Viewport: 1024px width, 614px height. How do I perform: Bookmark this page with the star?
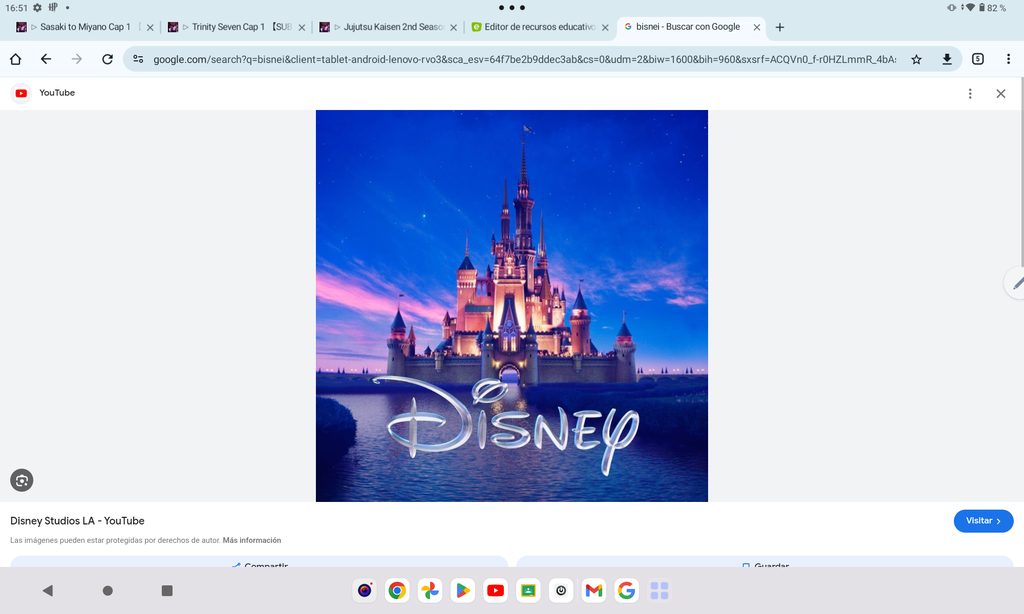(x=916, y=59)
